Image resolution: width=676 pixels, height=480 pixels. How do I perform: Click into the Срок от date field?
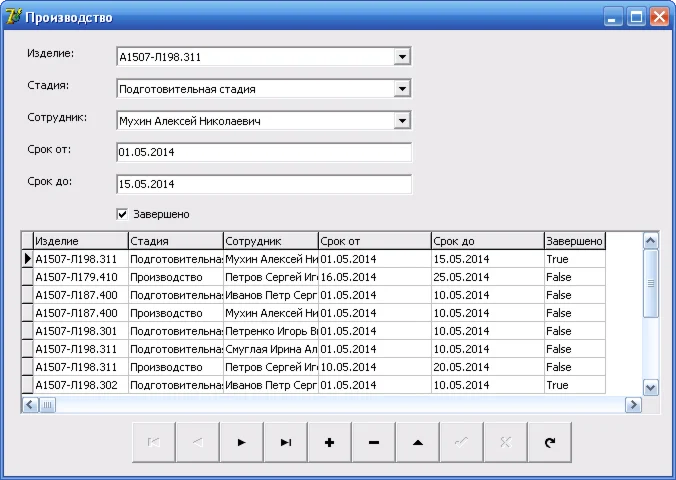263,153
